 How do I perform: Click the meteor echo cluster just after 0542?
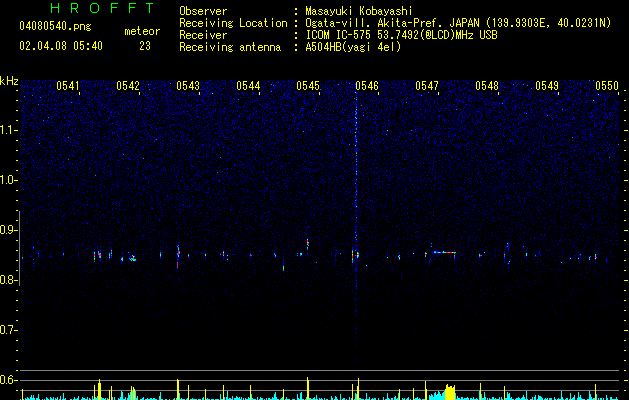click(132, 258)
